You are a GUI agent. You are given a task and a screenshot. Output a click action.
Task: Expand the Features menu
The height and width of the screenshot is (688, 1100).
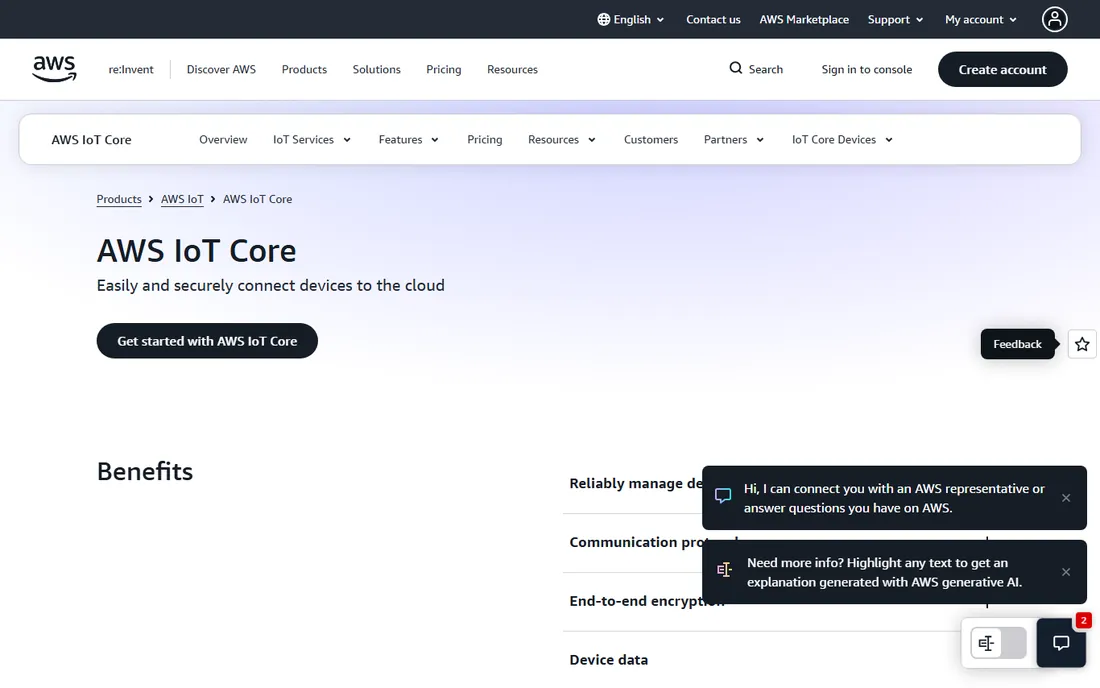(408, 140)
